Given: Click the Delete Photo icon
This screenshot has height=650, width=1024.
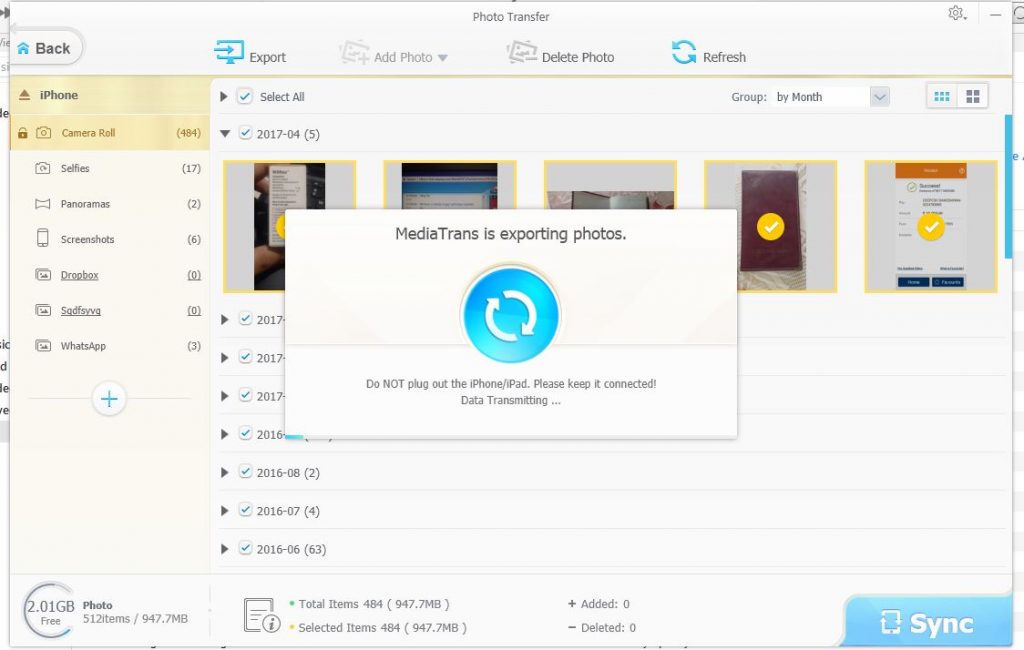Looking at the screenshot, I should (521, 54).
